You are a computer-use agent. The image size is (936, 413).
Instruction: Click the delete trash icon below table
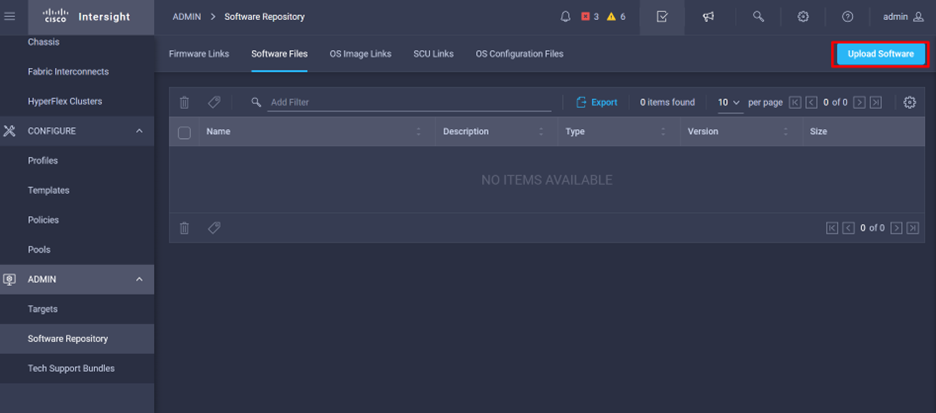pyautogui.click(x=184, y=228)
